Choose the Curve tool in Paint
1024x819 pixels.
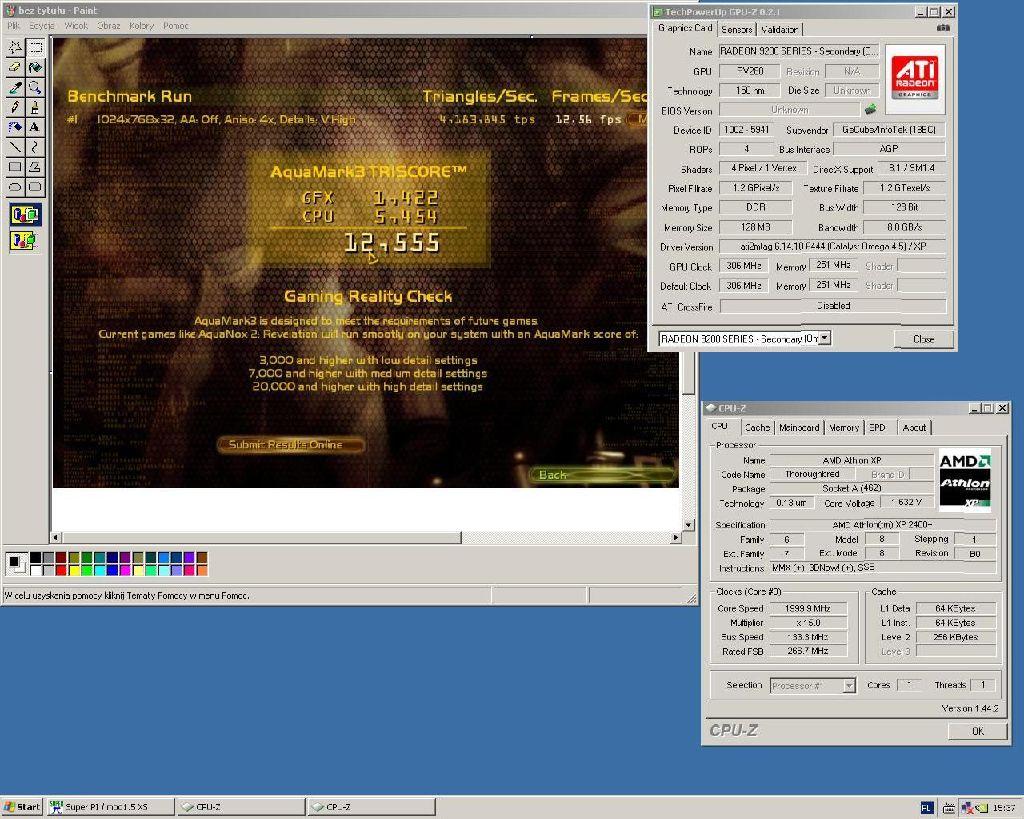(35, 146)
